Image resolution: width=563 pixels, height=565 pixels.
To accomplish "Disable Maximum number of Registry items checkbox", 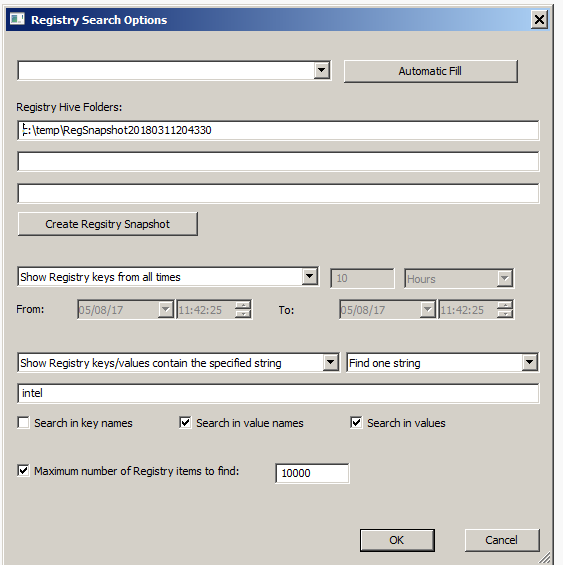I will point(23,471).
